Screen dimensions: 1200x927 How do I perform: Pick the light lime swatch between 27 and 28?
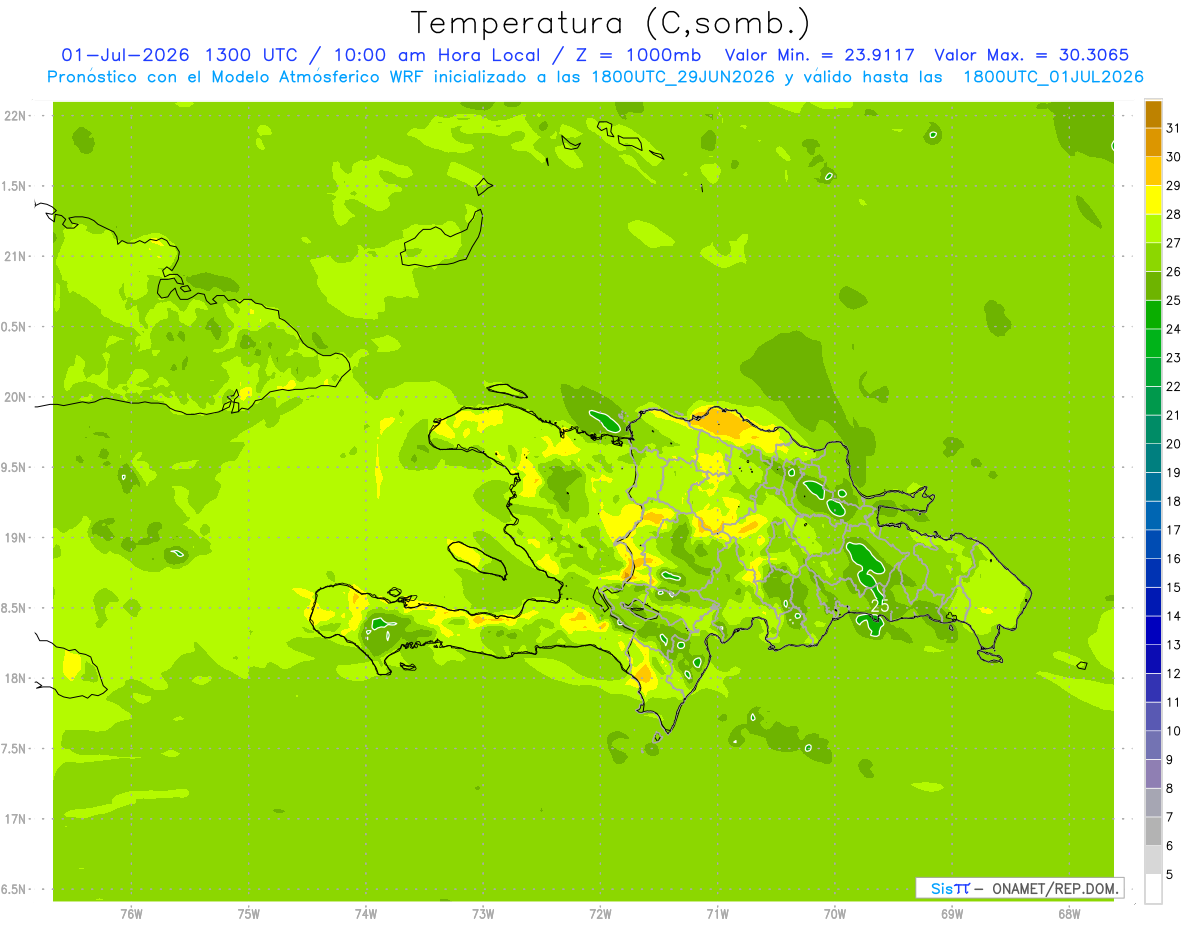click(1153, 228)
